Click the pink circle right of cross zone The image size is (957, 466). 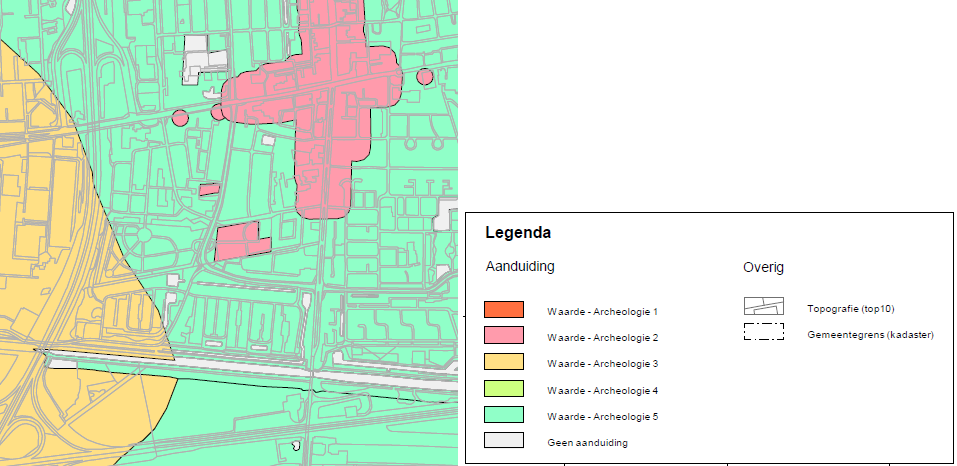pos(425,77)
